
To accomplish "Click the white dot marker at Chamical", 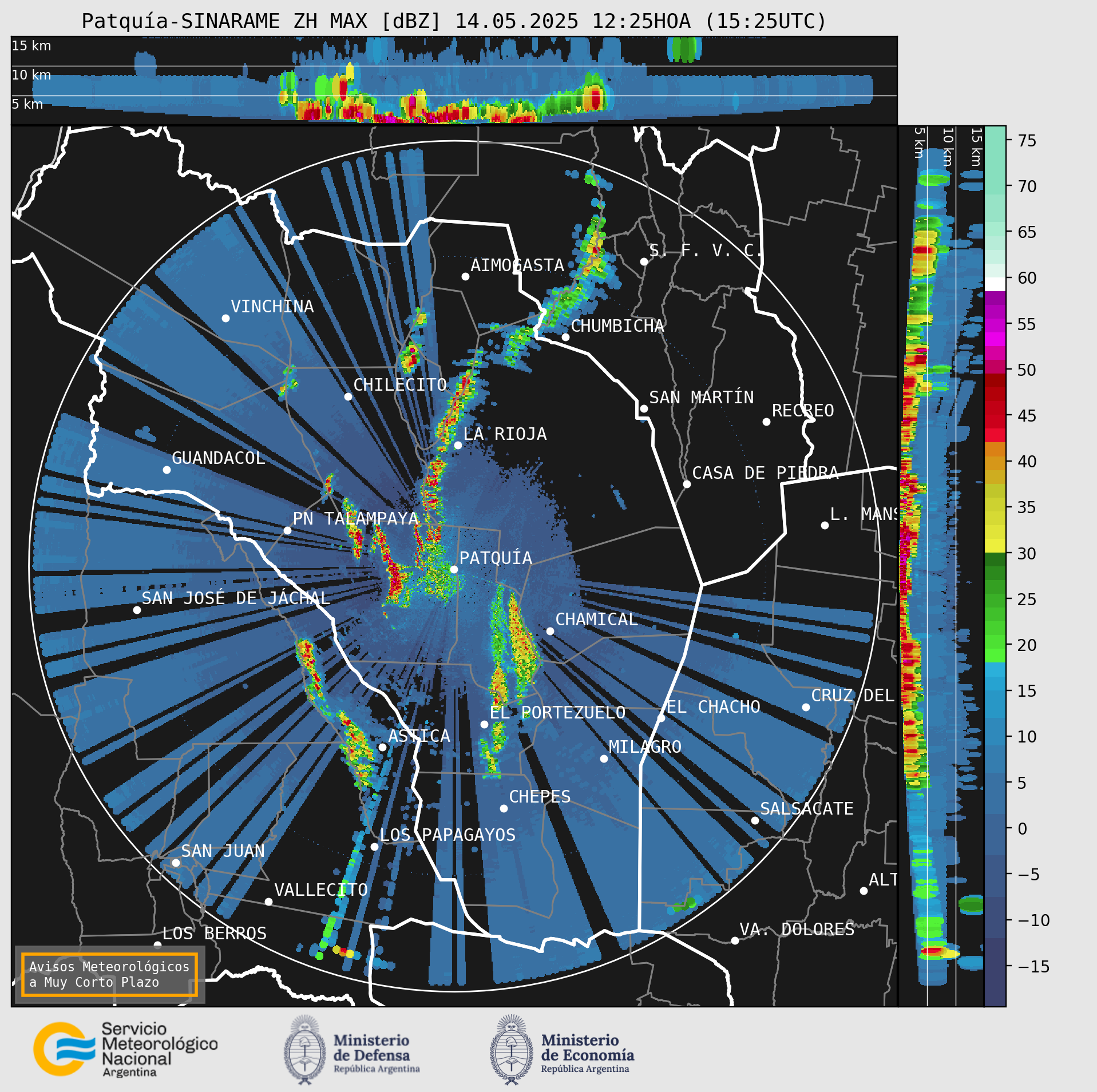I will click(x=550, y=631).
